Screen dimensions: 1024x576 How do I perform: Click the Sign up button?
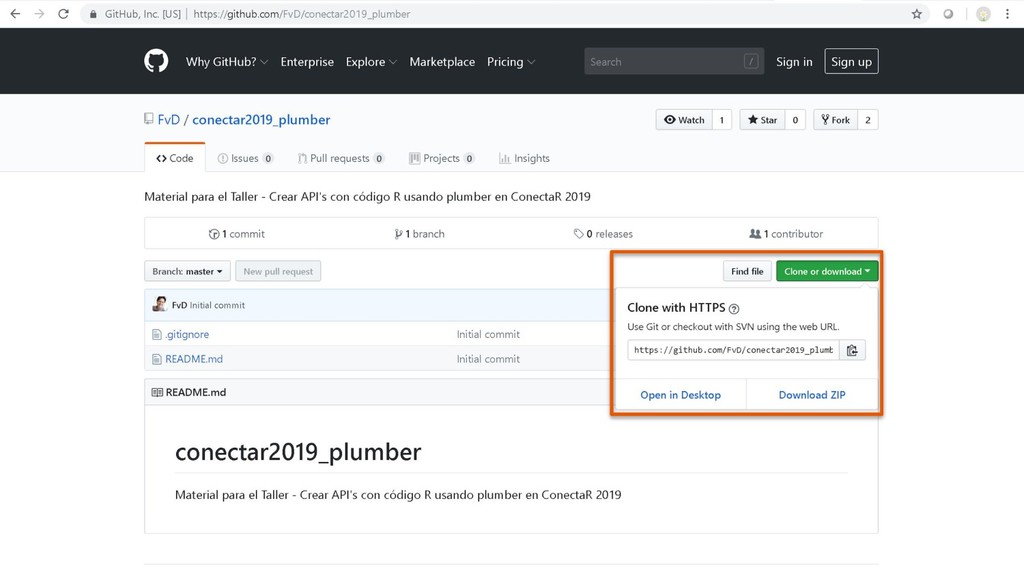click(x=851, y=61)
